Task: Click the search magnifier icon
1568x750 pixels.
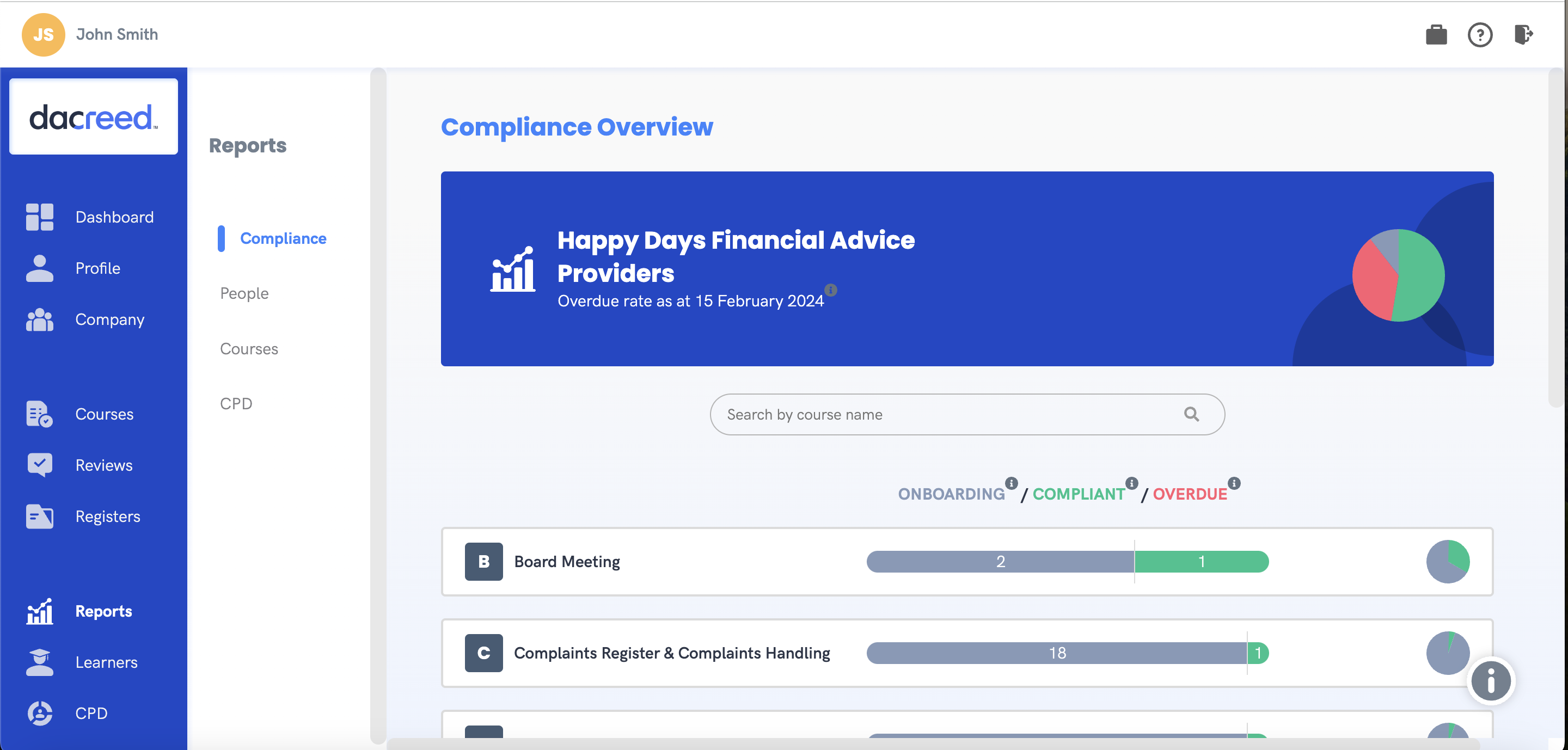Action: [1191, 414]
